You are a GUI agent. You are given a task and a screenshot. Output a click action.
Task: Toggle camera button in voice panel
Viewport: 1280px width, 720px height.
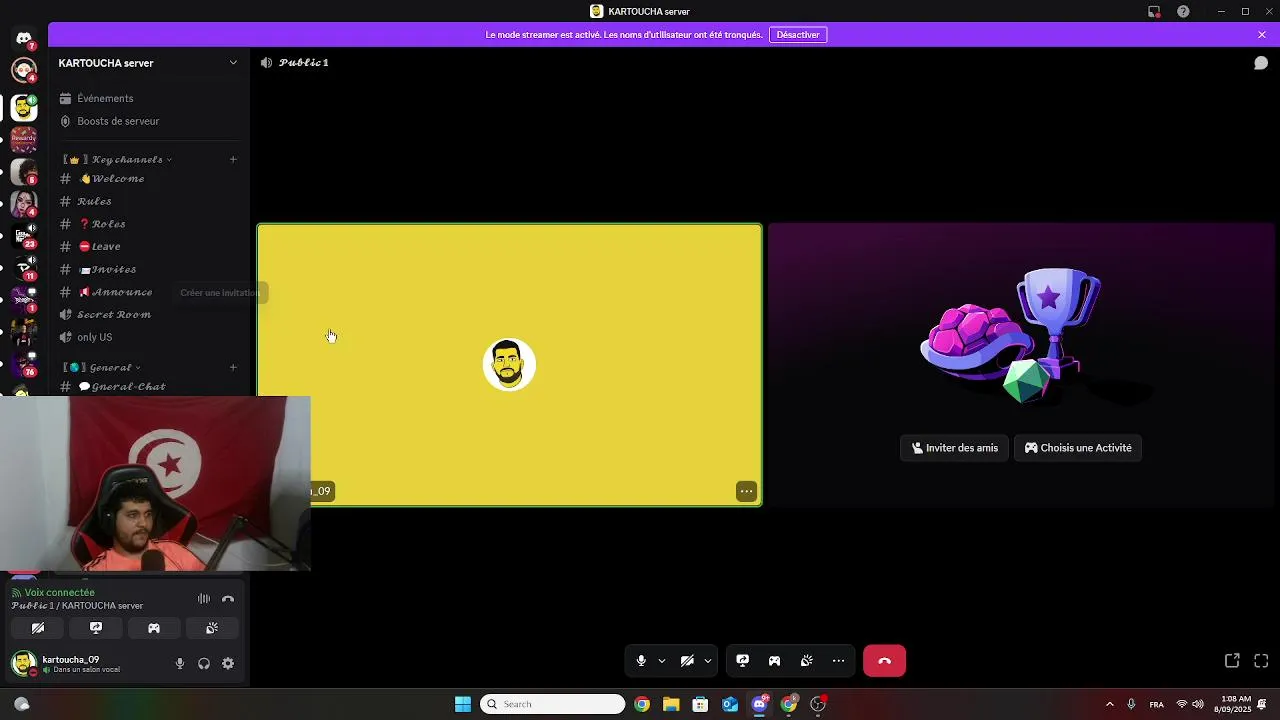38,628
